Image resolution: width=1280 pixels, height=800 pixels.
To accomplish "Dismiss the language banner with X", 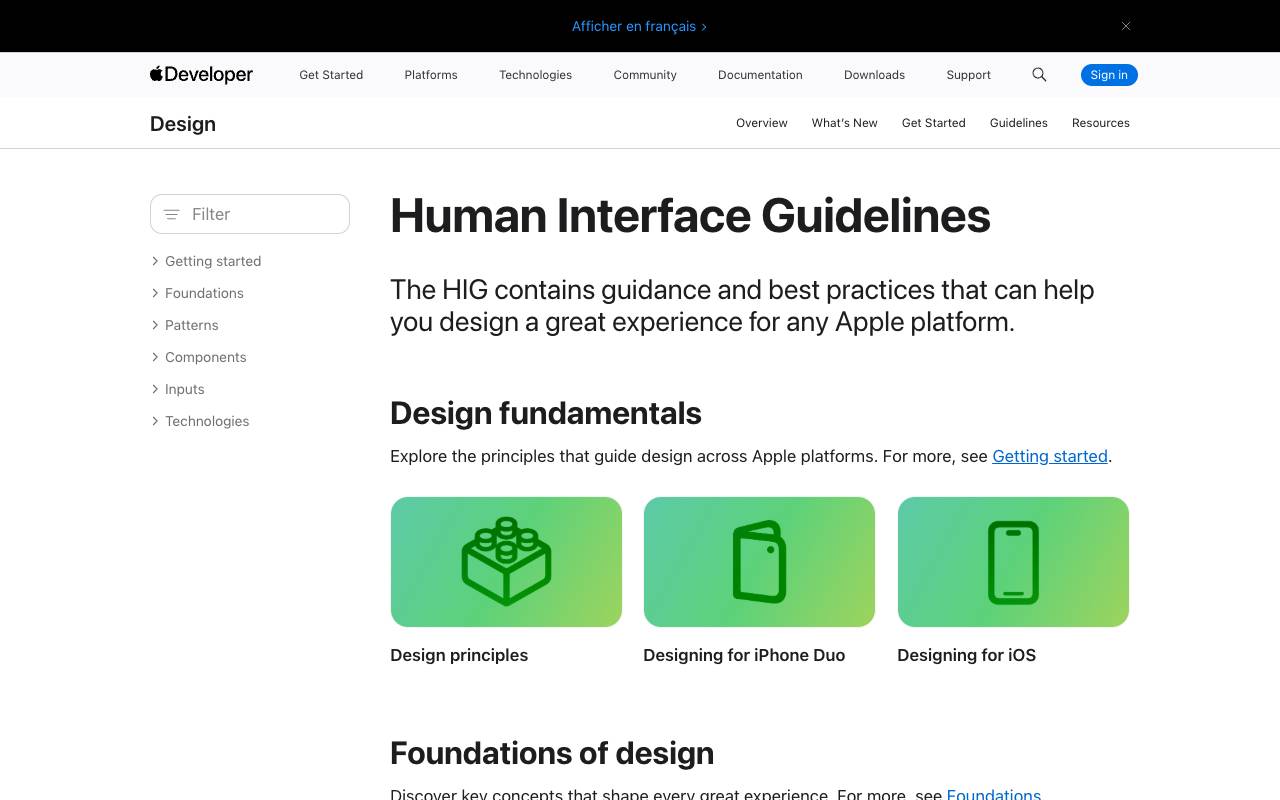I will coord(1126,26).
